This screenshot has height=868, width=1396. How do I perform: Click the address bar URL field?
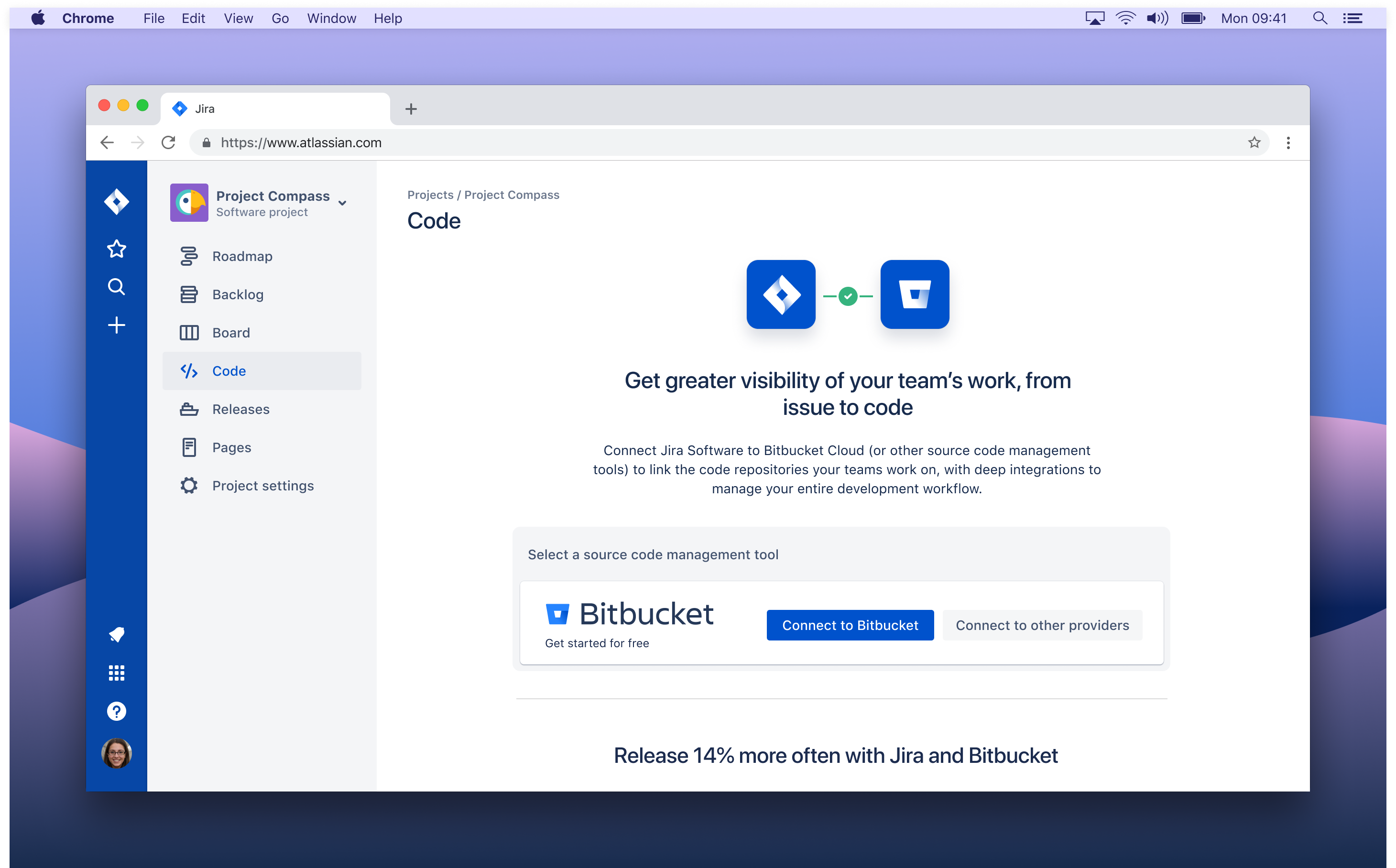[x=729, y=142]
